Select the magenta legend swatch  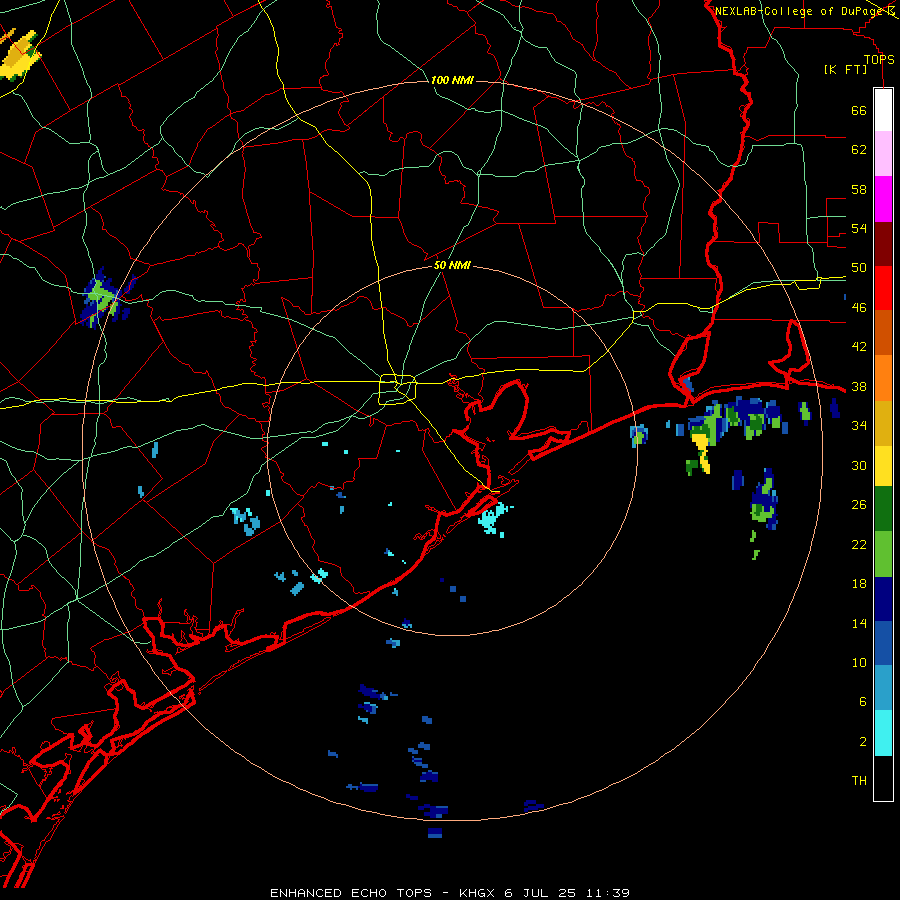883,199
